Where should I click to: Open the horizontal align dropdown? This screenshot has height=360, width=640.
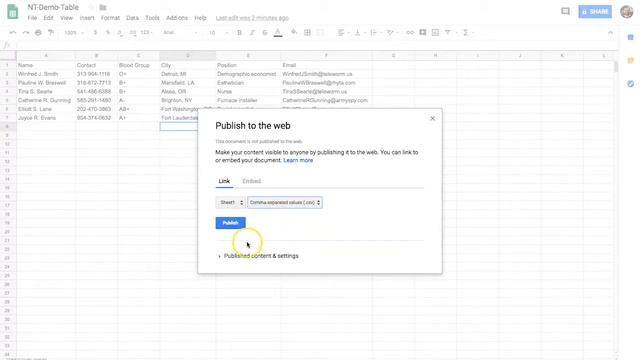click(343, 33)
